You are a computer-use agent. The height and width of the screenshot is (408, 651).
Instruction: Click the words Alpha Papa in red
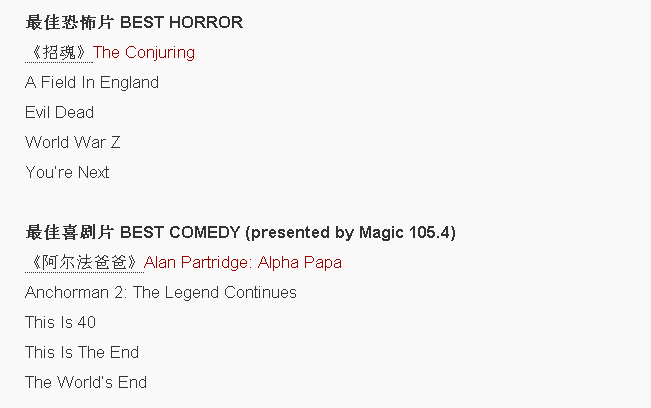(300, 263)
